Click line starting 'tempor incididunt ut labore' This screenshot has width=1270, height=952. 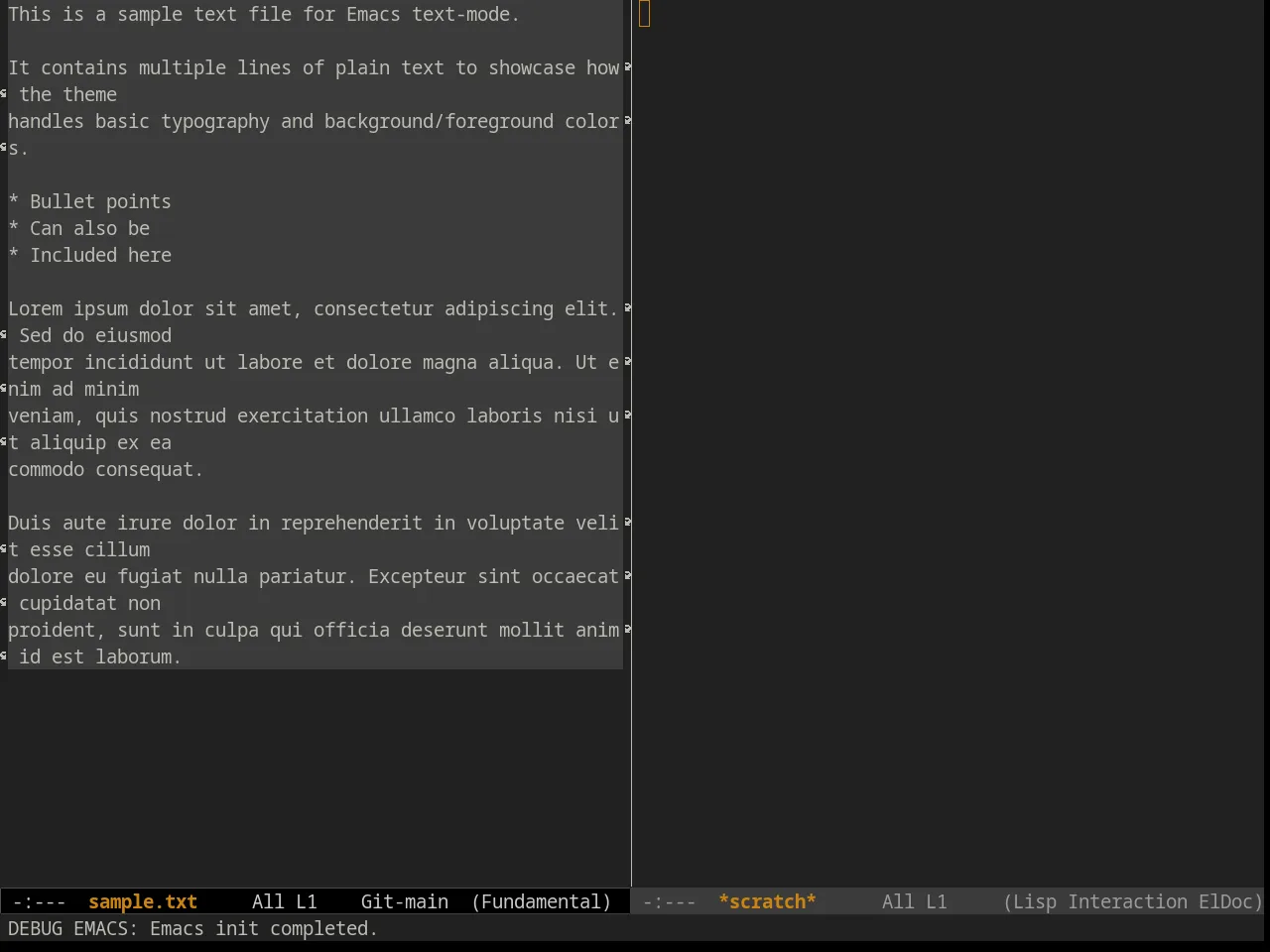pyautogui.click(x=314, y=362)
